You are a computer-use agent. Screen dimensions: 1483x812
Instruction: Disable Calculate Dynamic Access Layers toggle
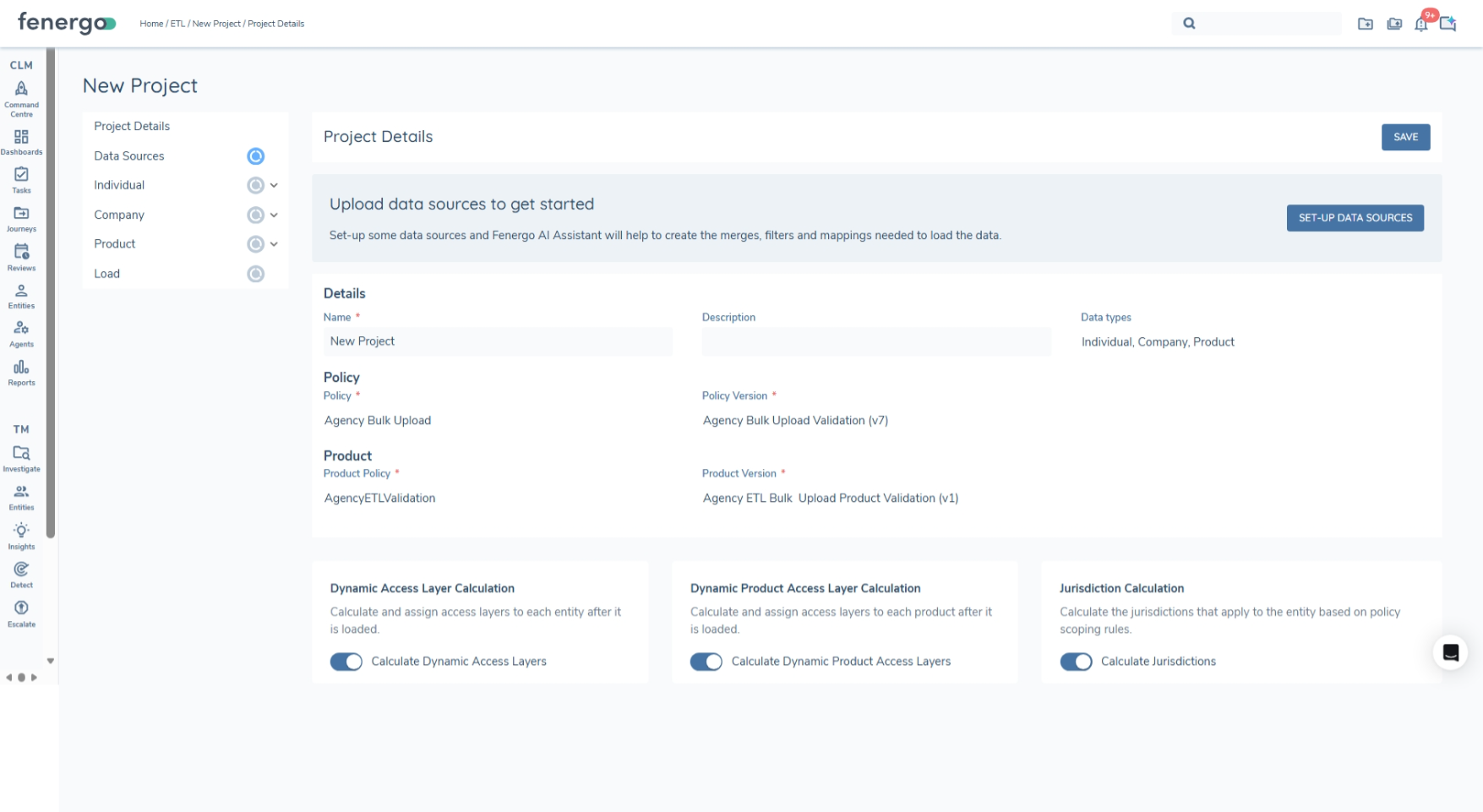point(346,662)
